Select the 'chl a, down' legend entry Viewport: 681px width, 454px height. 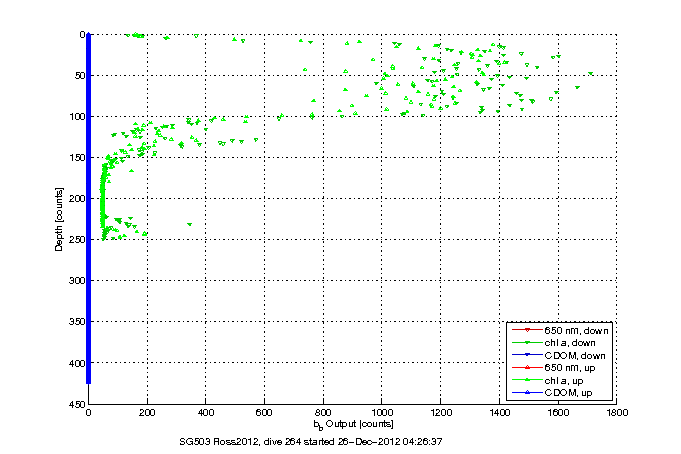tap(554, 343)
